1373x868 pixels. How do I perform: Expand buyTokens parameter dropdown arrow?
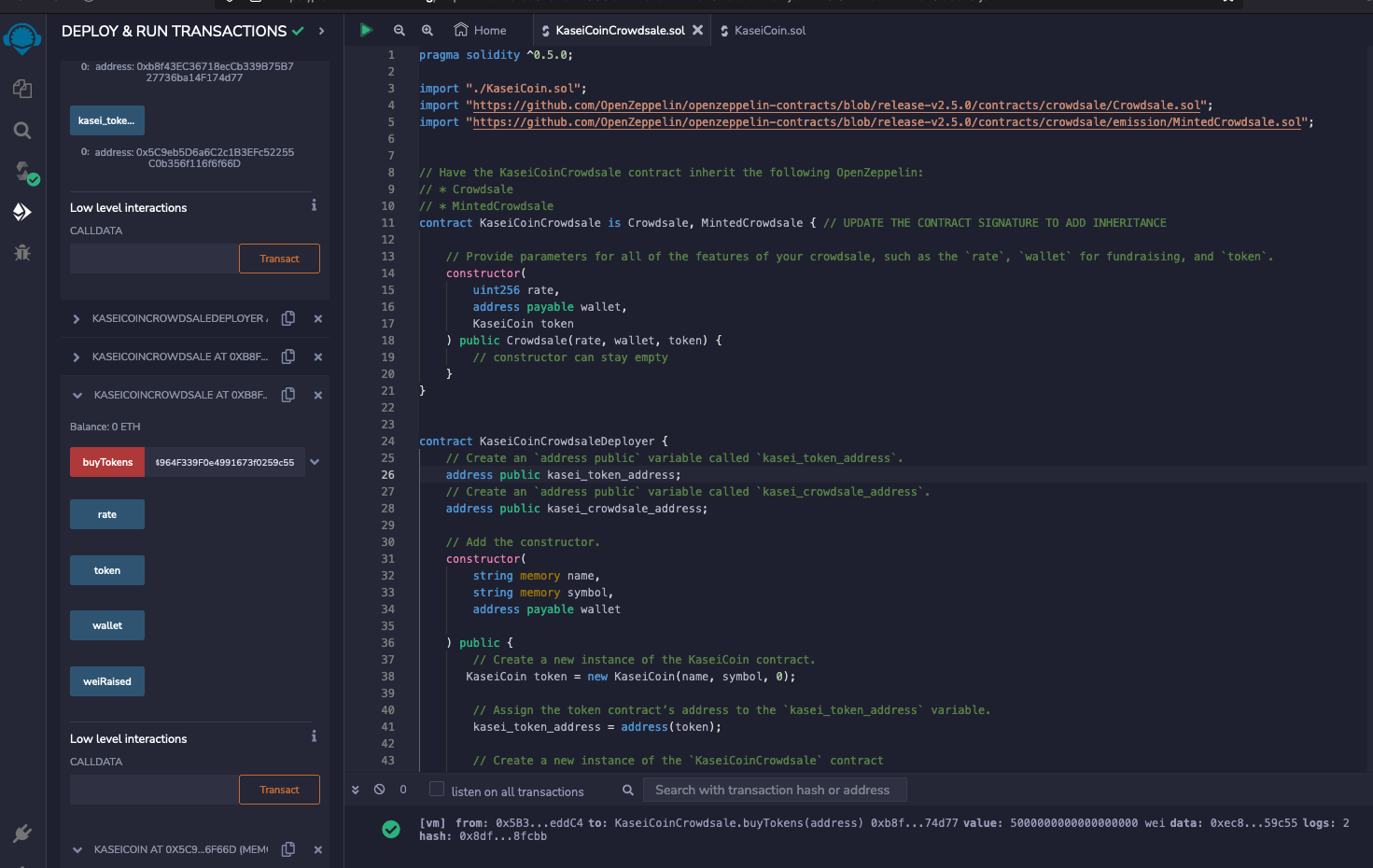click(x=315, y=462)
